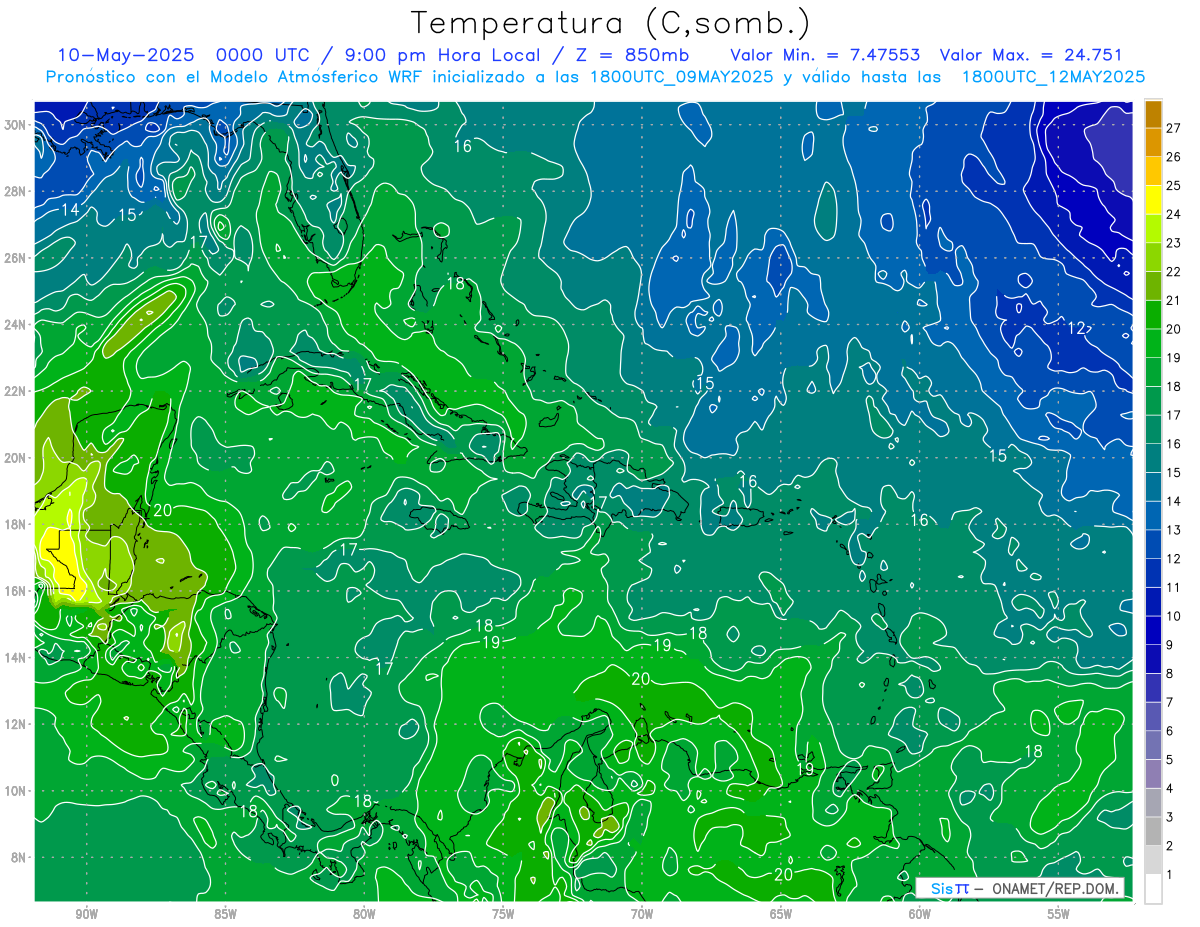Pick the white swatch at the legend bottom
The image size is (1200, 927).
1153,889
